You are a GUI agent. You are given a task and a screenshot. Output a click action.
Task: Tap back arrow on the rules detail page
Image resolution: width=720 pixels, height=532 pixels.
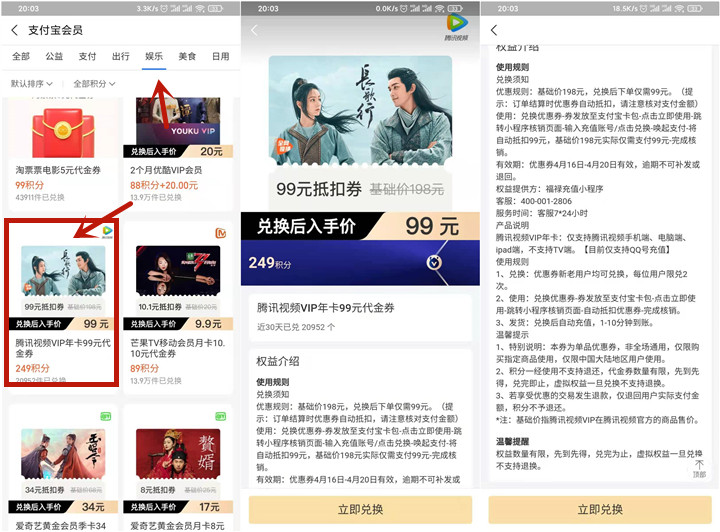coord(494,30)
